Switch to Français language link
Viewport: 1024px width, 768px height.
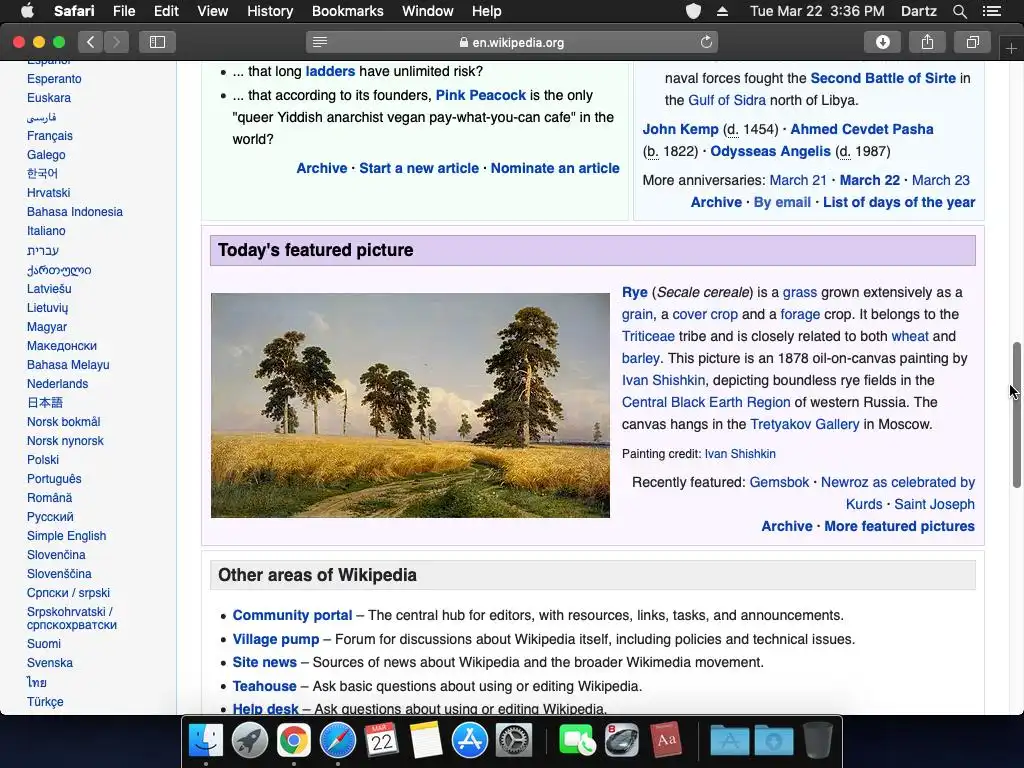click(50, 136)
